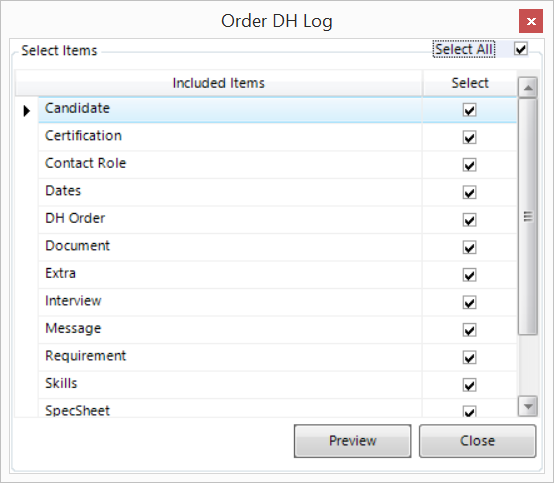Toggle the Requirement checkbox
Image resolution: width=554 pixels, height=483 pixels.
point(469,358)
